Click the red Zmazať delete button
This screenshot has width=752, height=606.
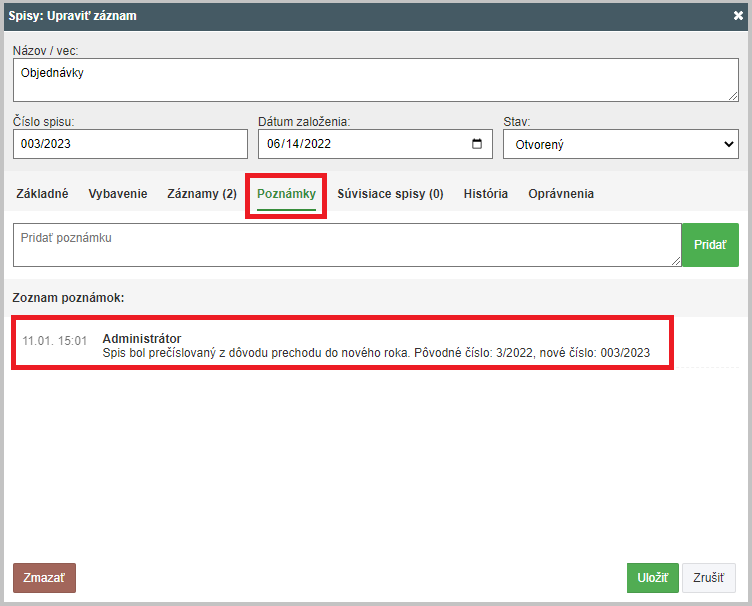coord(44,578)
